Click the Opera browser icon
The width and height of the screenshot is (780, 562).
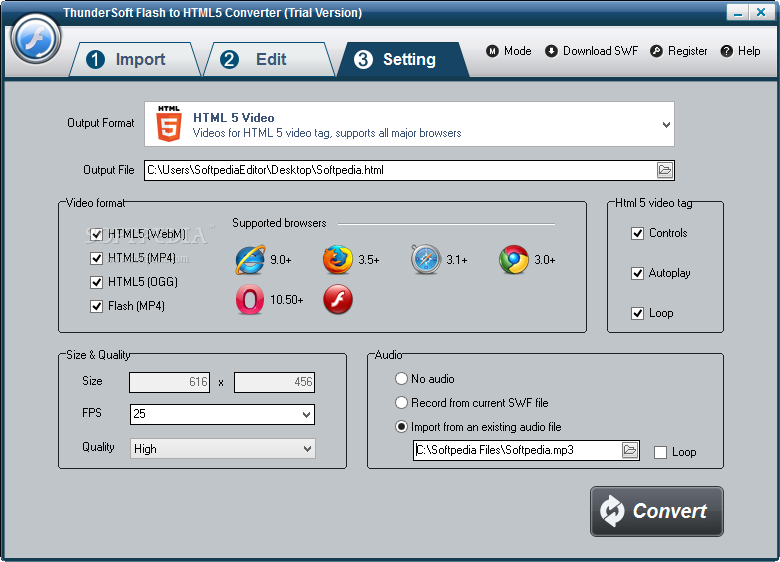[x=250, y=299]
